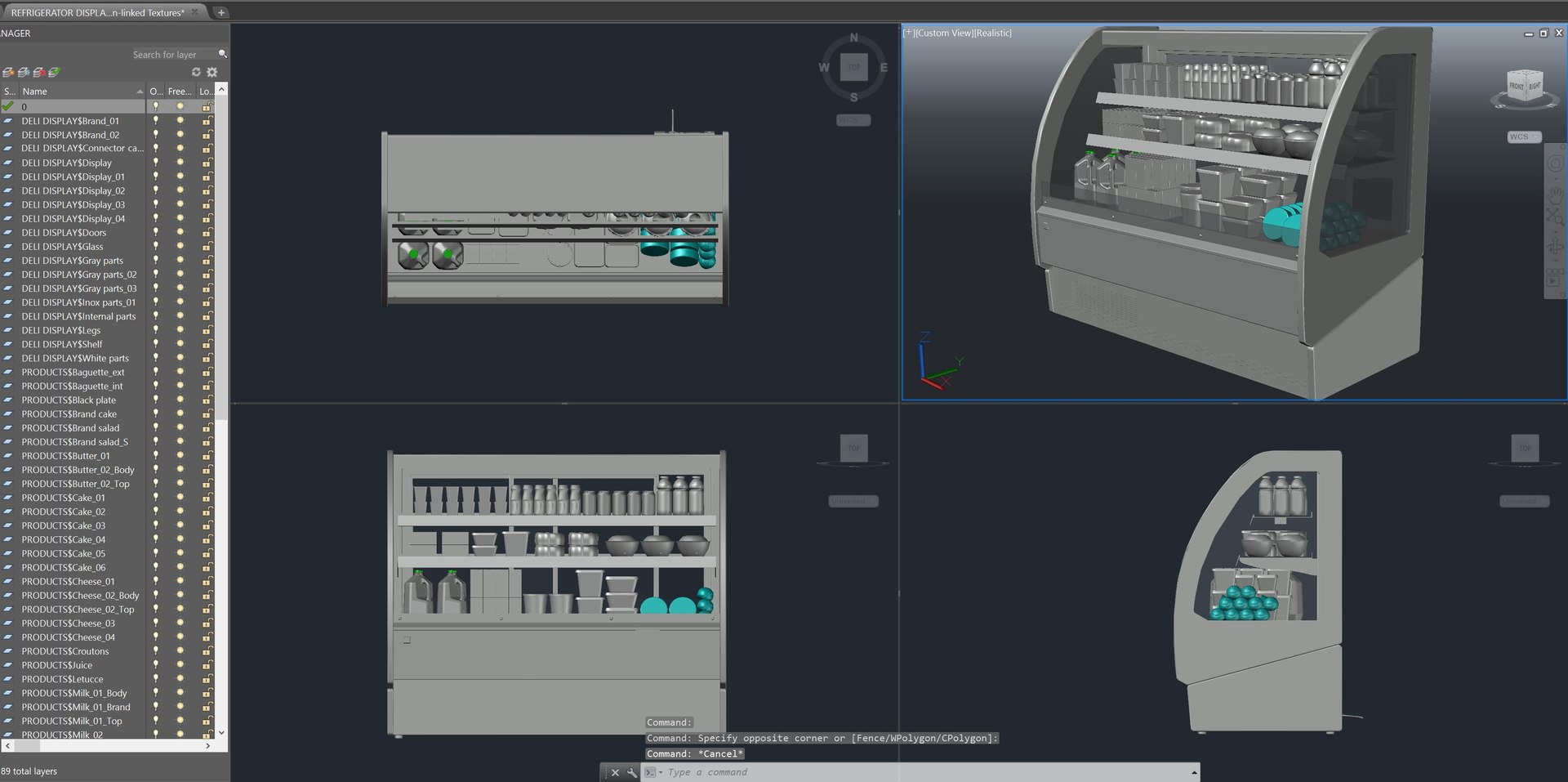Open layer manager settings gear
This screenshot has height=782, width=1568.
tap(212, 73)
